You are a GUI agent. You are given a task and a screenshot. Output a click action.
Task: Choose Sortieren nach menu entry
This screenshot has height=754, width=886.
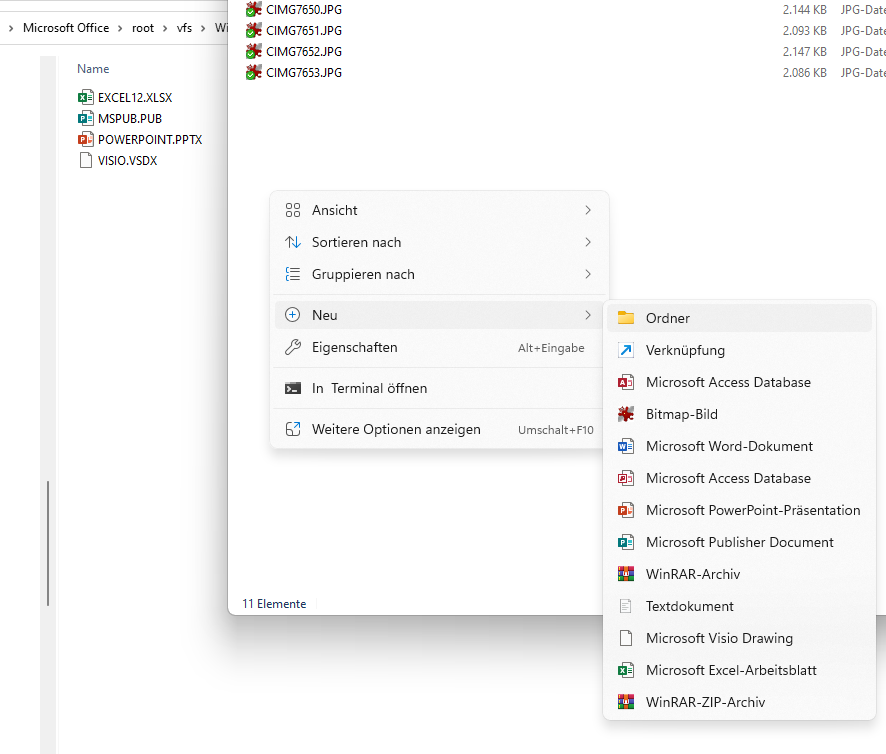pos(439,242)
